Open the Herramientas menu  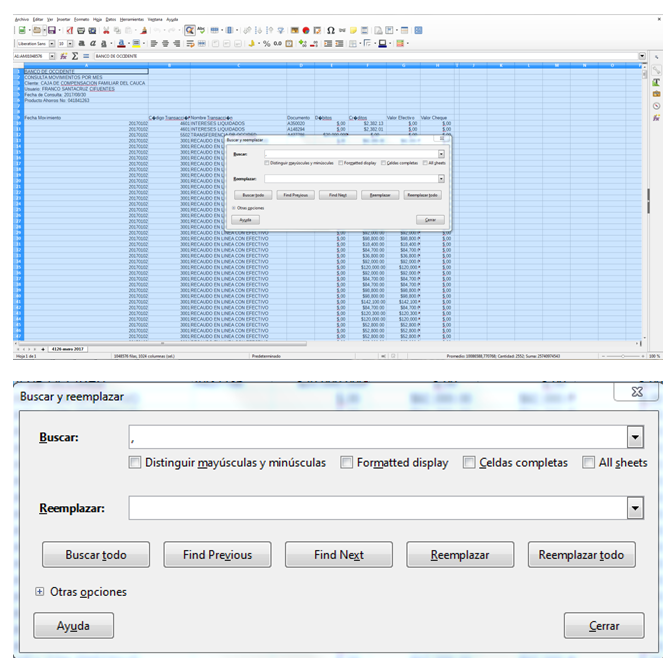point(131,19)
